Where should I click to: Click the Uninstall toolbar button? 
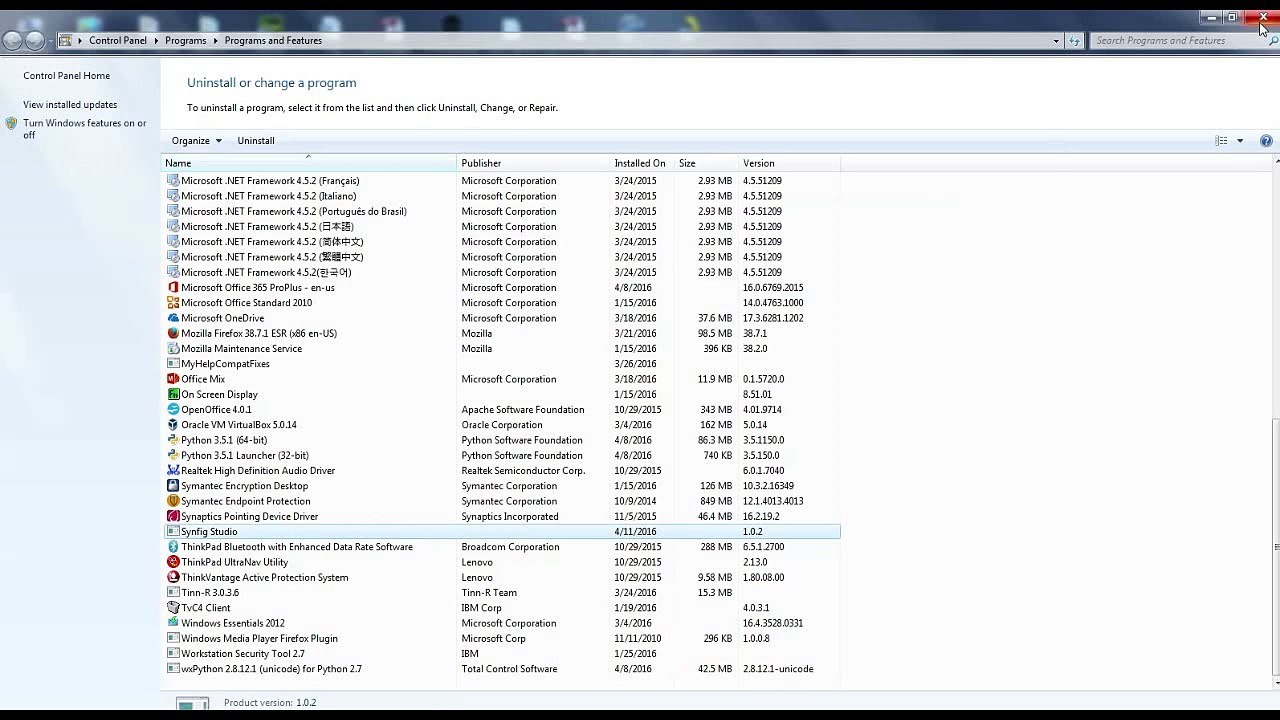point(256,141)
